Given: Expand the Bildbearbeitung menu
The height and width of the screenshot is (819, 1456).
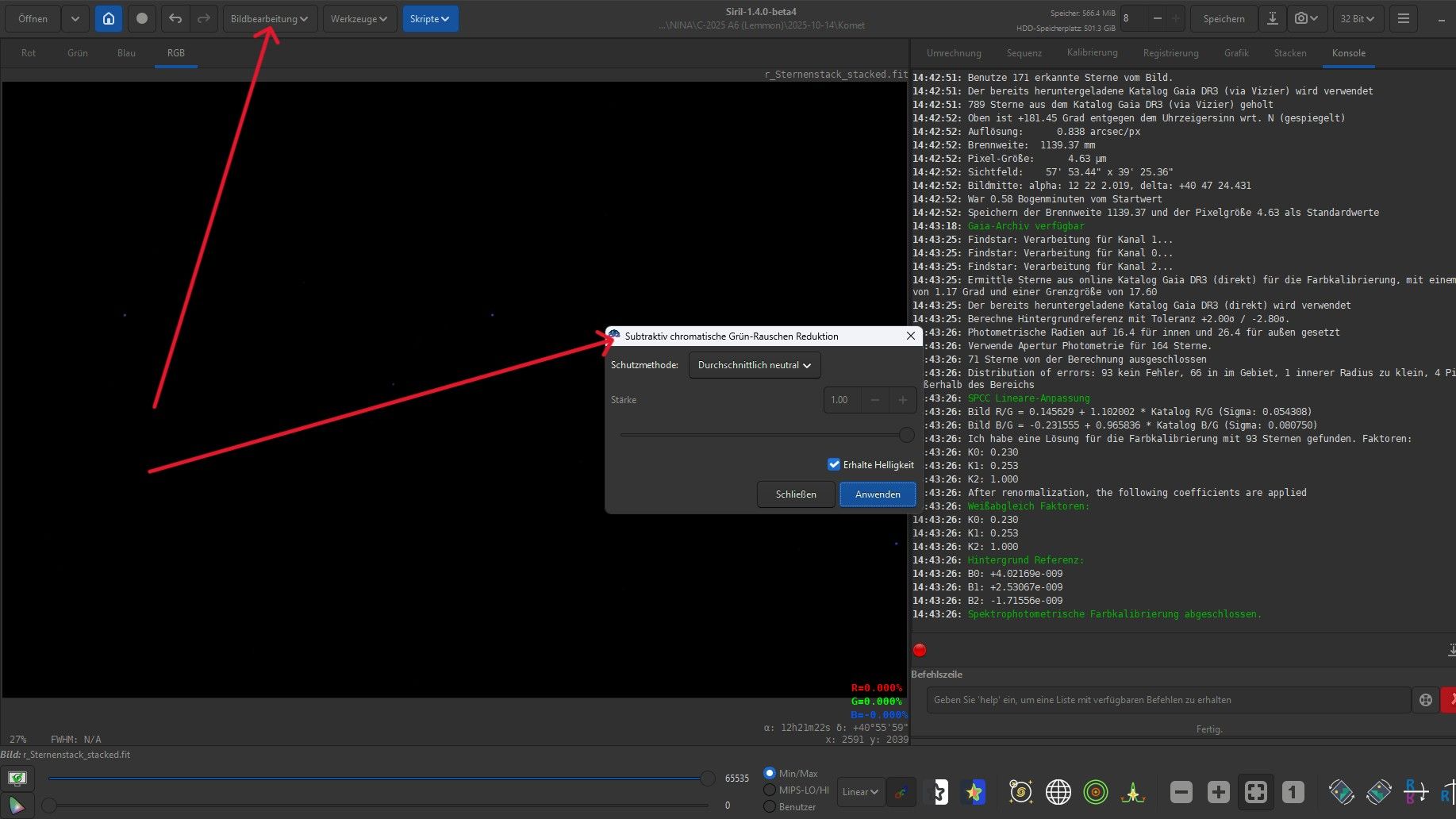Looking at the screenshot, I should [x=270, y=18].
